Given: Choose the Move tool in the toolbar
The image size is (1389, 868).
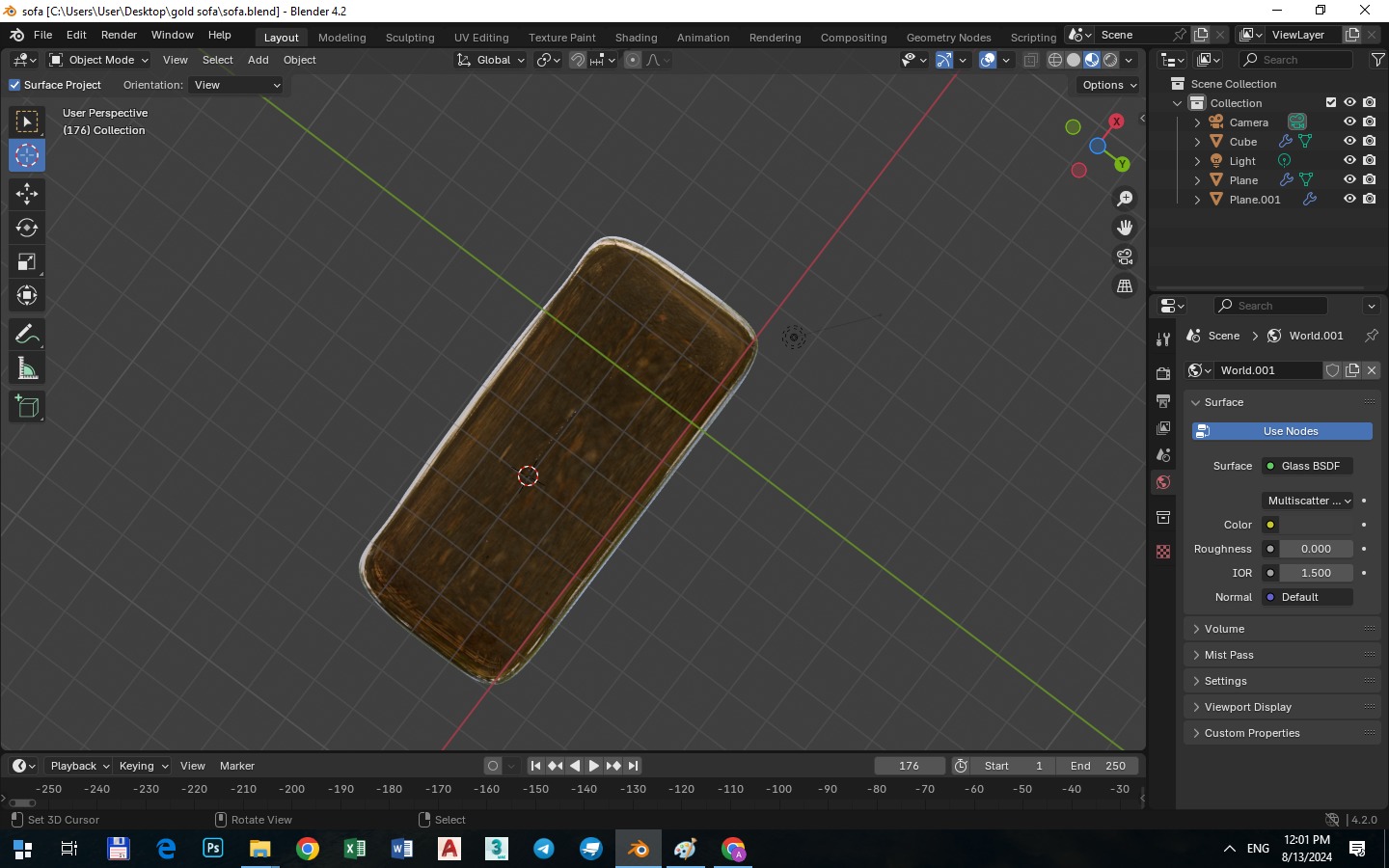Looking at the screenshot, I should 27,194.
